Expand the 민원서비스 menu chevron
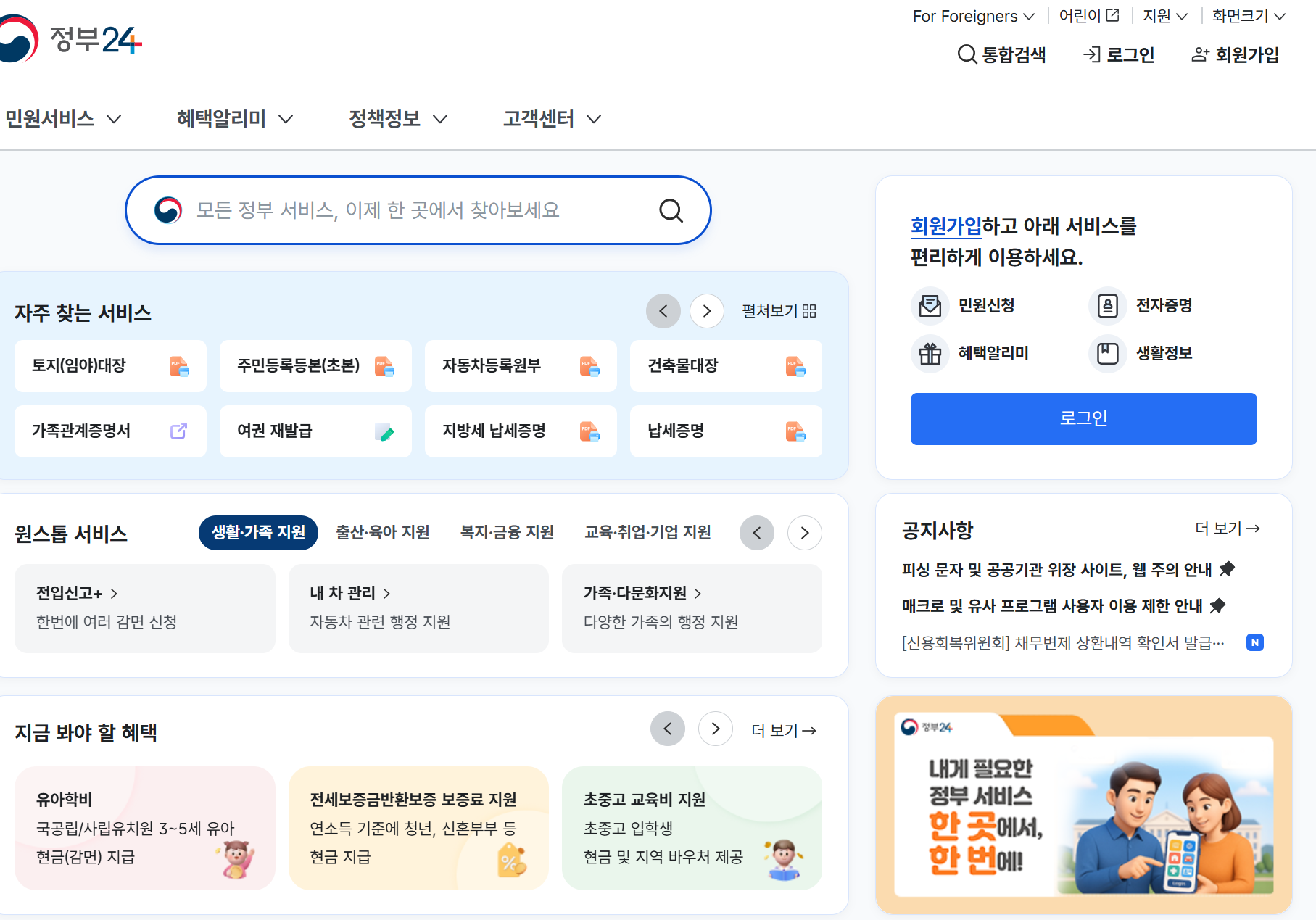This screenshot has width=1316, height=920. (114, 119)
